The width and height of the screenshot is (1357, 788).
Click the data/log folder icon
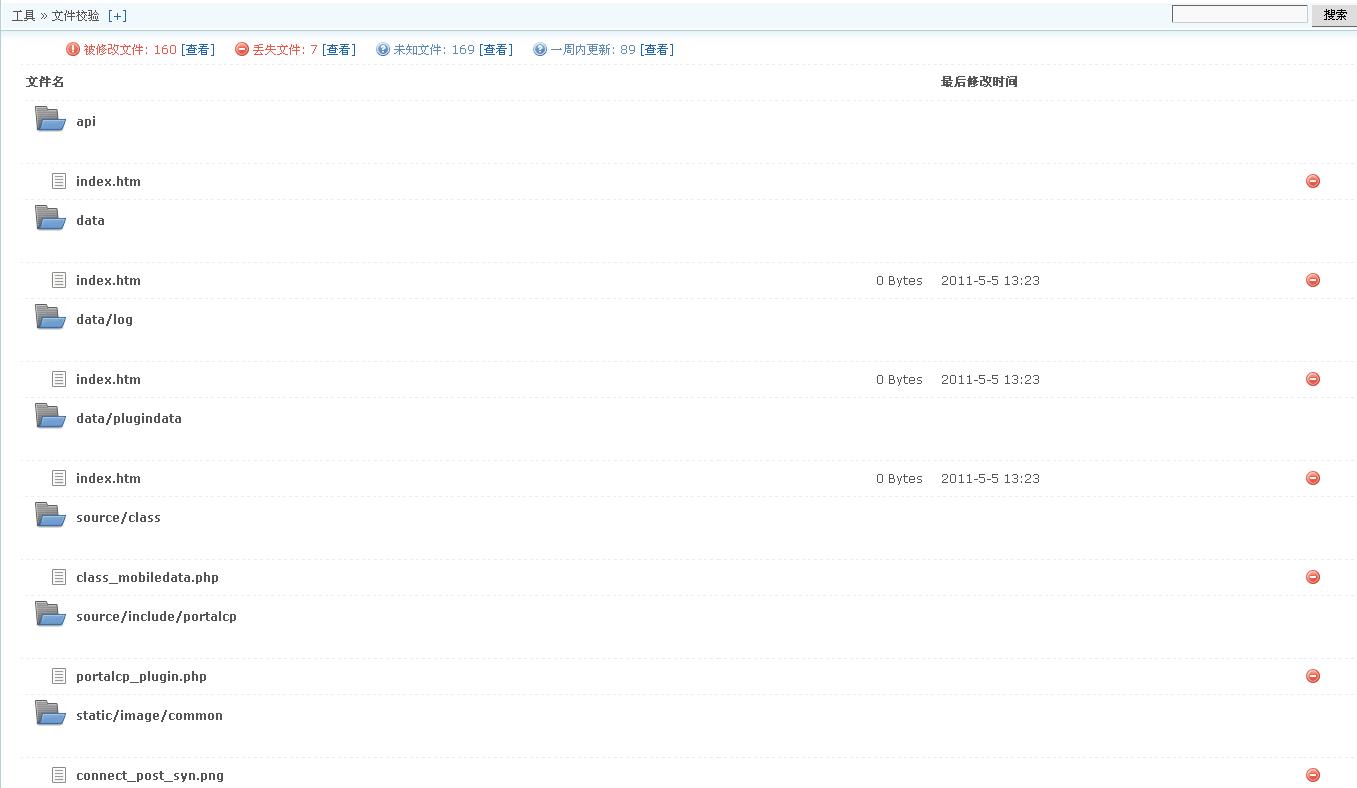51,317
